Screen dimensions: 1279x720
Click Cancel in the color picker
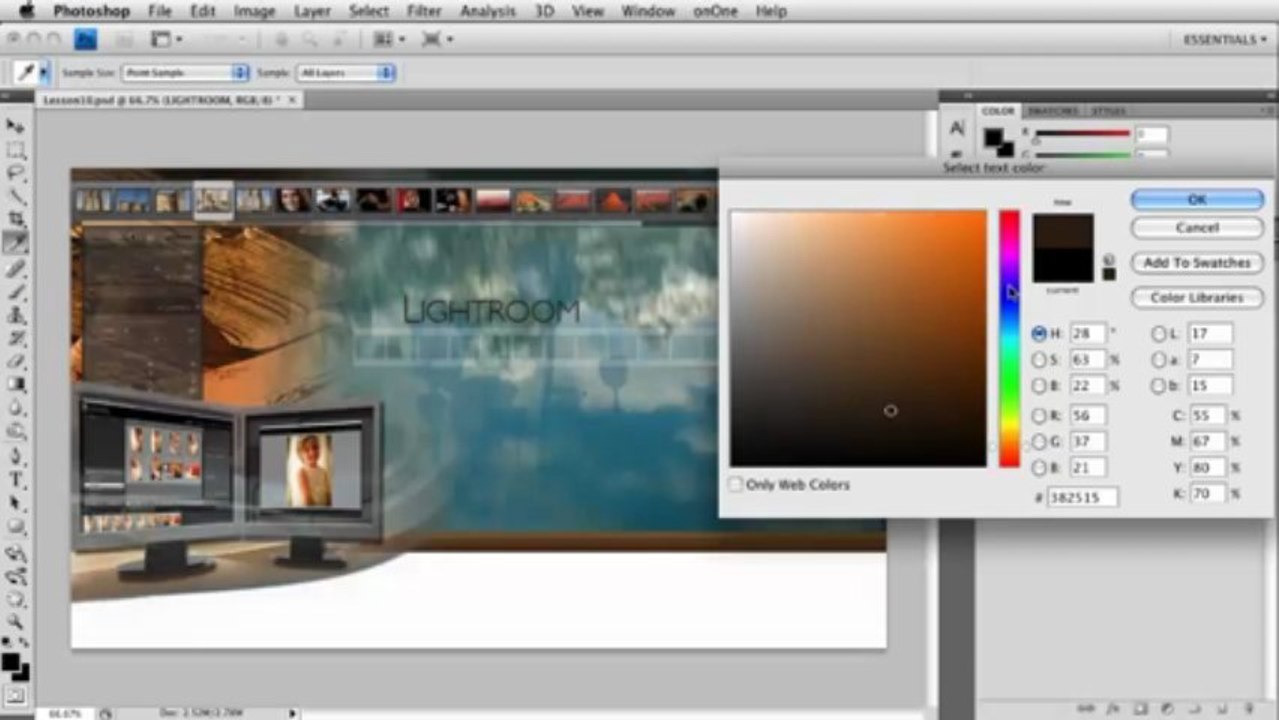click(x=1197, y=227)
